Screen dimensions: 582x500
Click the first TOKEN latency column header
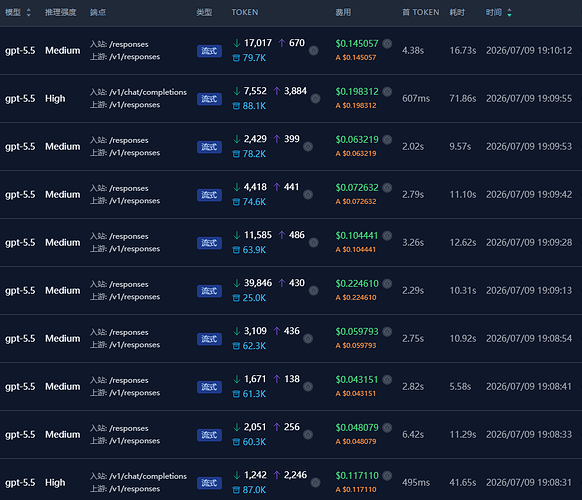(421, 13)
